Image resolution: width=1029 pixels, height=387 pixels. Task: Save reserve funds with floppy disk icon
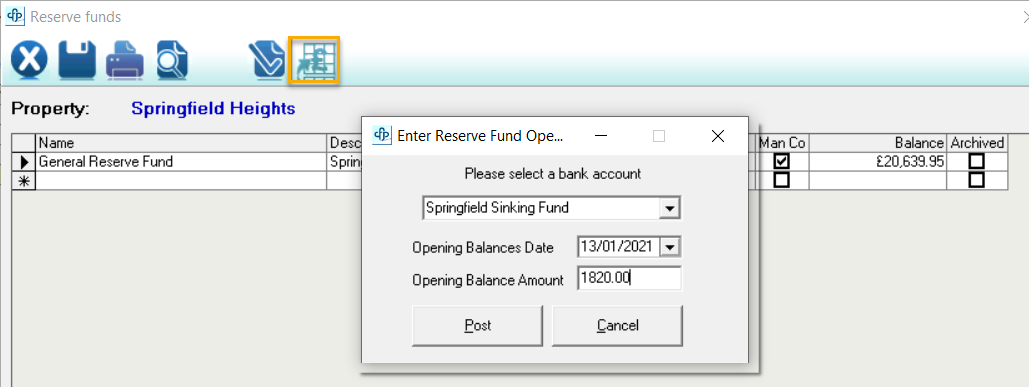click(x=77, y=60)
